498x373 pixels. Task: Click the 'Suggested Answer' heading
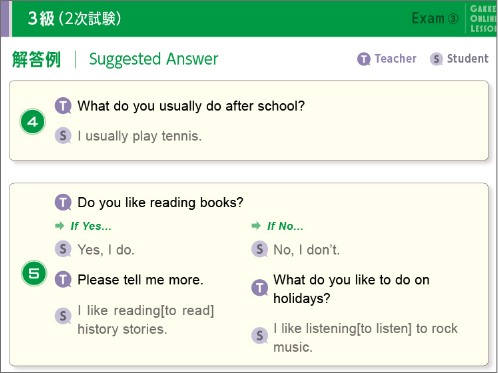(153, 59)
